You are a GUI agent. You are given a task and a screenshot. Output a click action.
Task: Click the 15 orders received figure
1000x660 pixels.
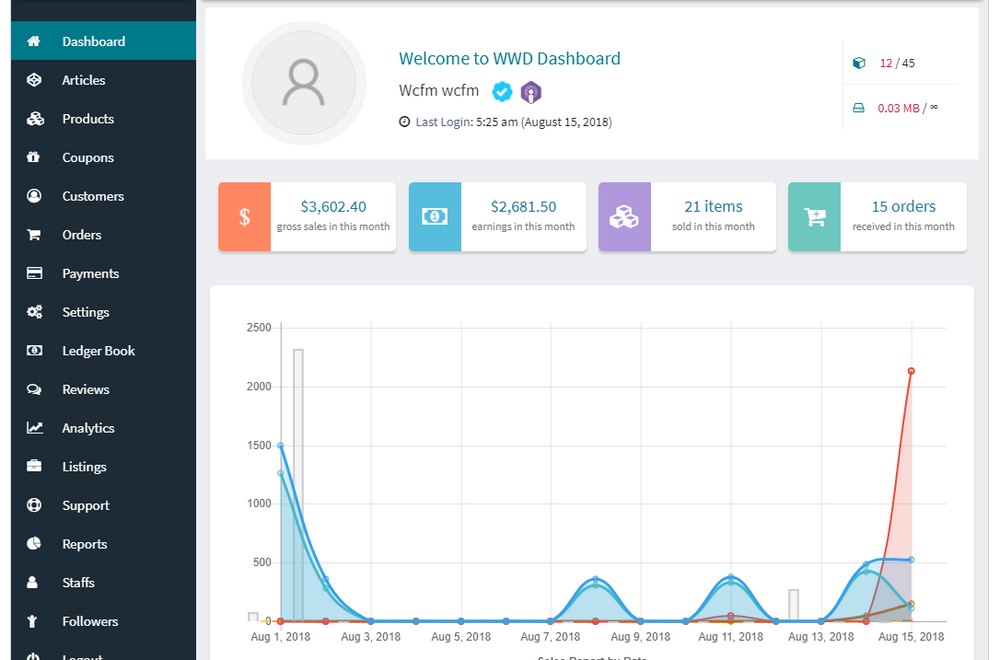coord(903,207)
